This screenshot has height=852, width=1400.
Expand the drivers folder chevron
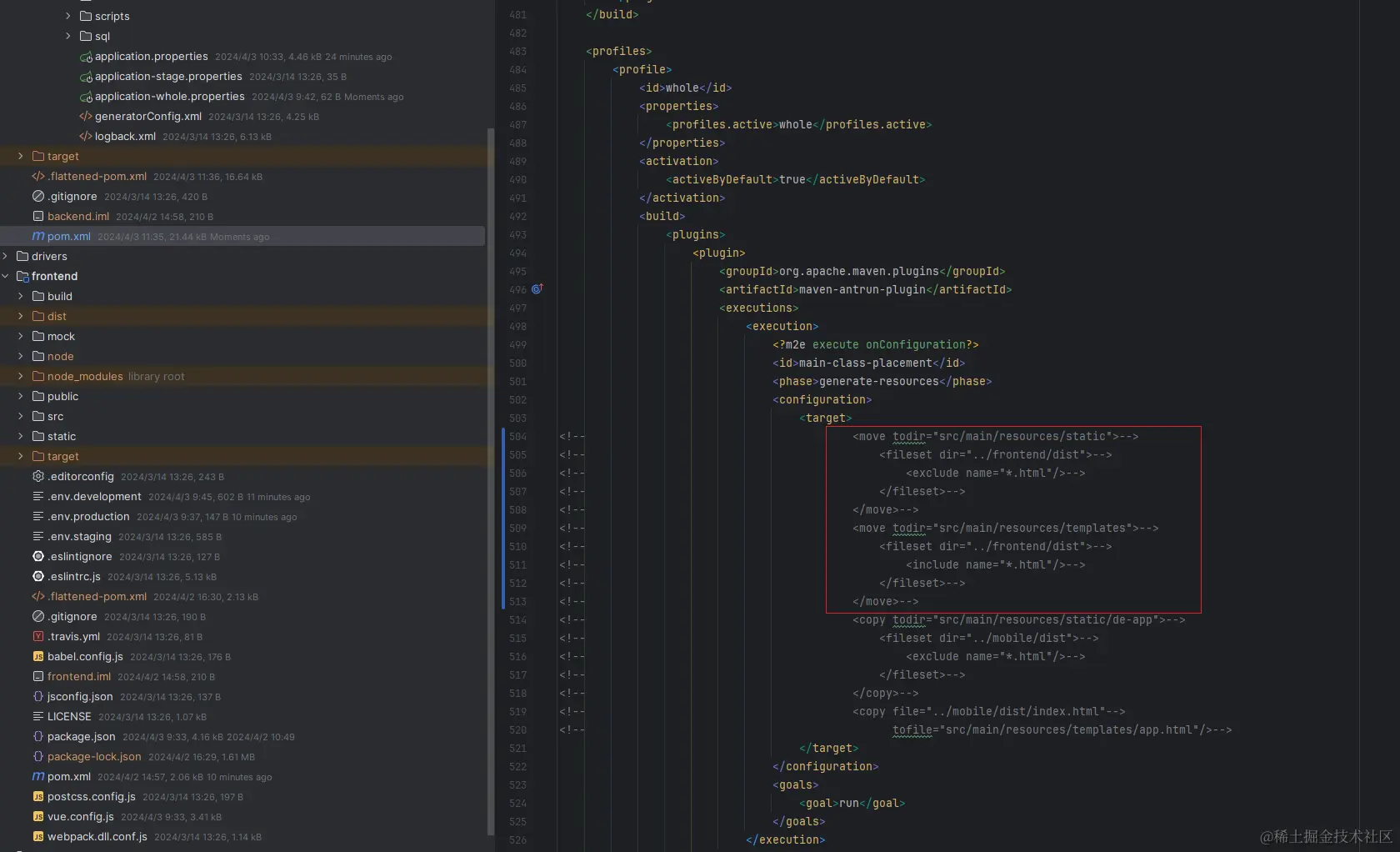(6, 257)
